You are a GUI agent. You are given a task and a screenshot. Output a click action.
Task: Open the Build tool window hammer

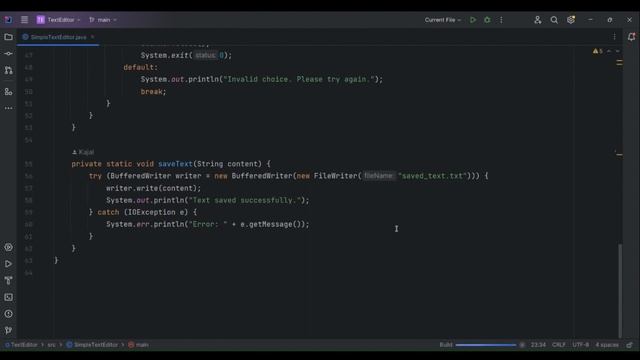point(8,280)
